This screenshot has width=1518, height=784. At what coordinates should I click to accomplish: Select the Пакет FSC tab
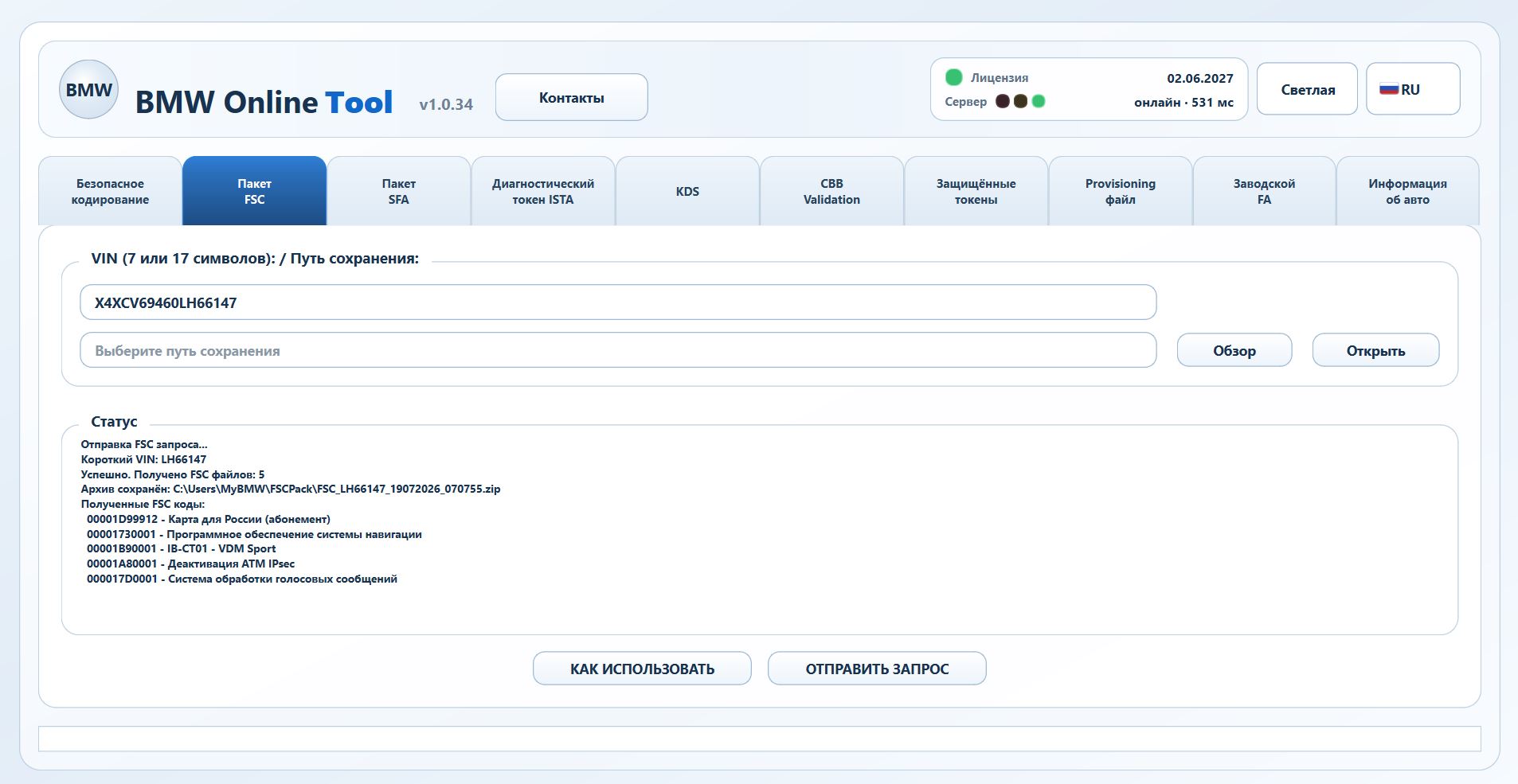pos(254,192)
